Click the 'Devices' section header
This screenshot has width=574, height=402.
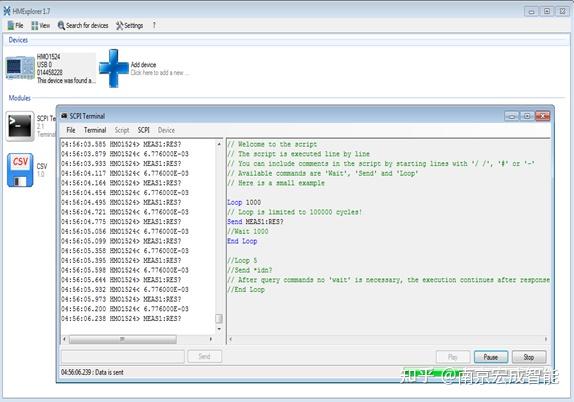18,40
